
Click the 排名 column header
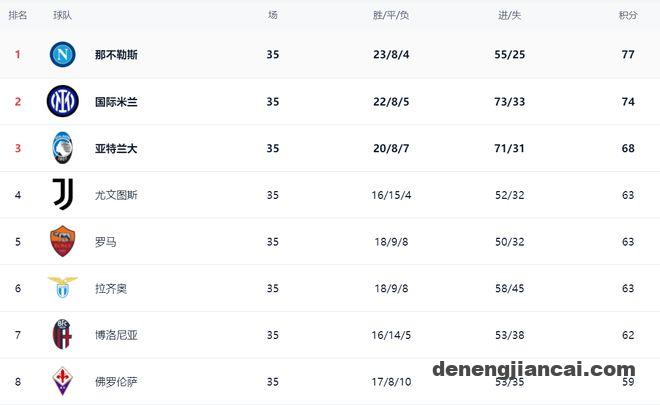pos(18,15)
